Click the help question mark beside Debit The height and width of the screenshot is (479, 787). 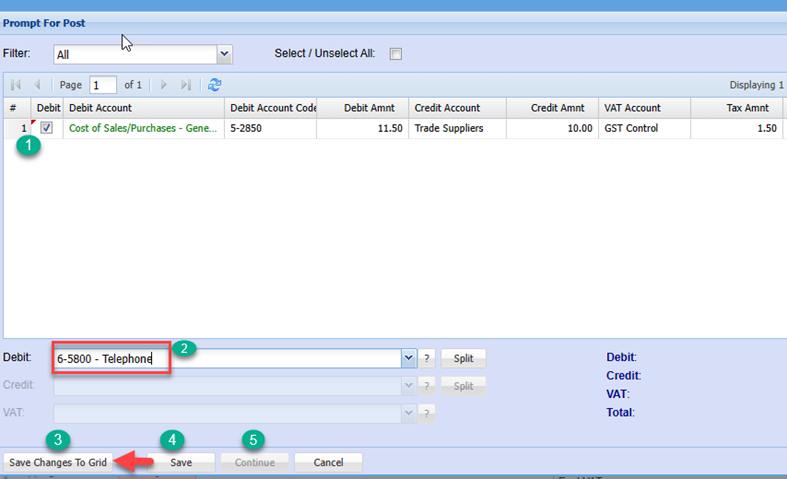[425, 359]
